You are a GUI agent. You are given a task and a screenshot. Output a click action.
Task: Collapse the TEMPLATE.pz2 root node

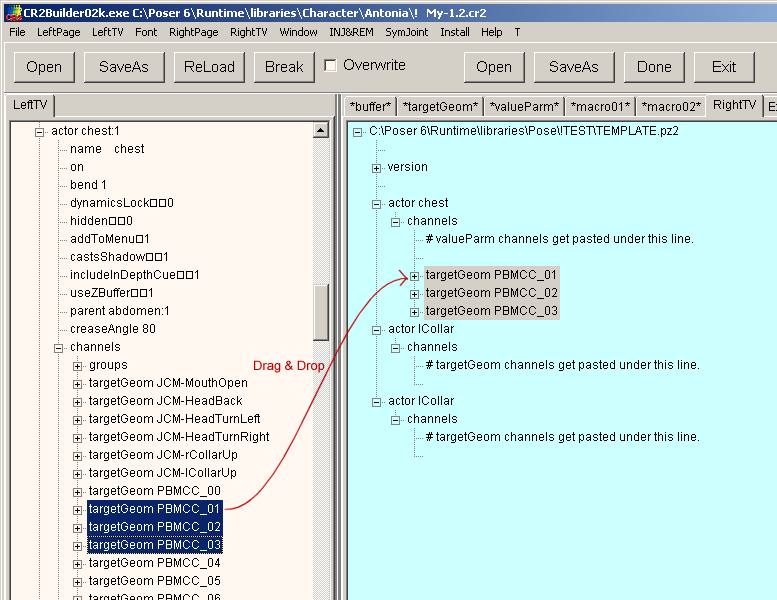coord(357,132)
